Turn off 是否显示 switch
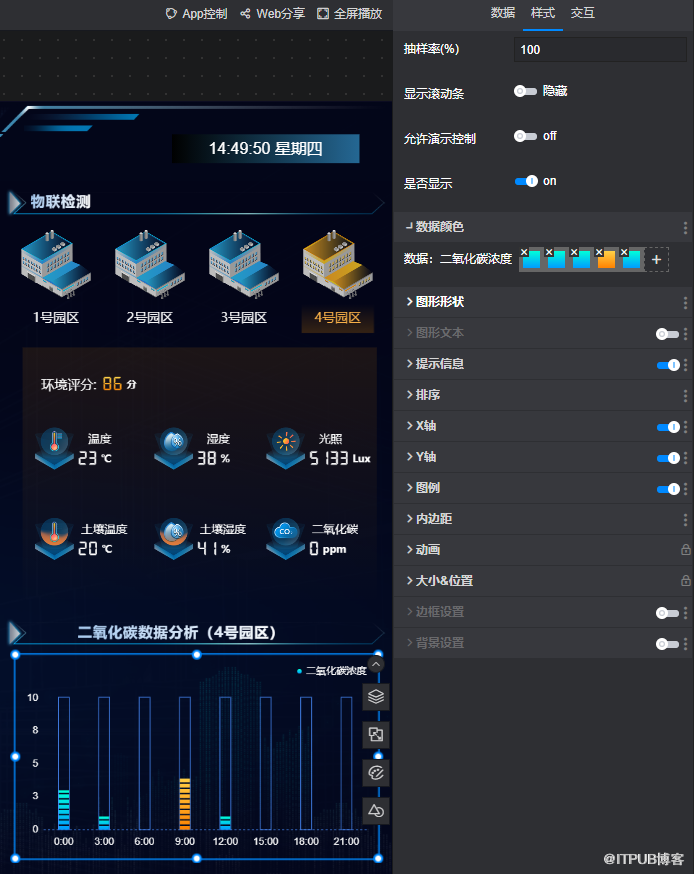 (x=526, y=181)
